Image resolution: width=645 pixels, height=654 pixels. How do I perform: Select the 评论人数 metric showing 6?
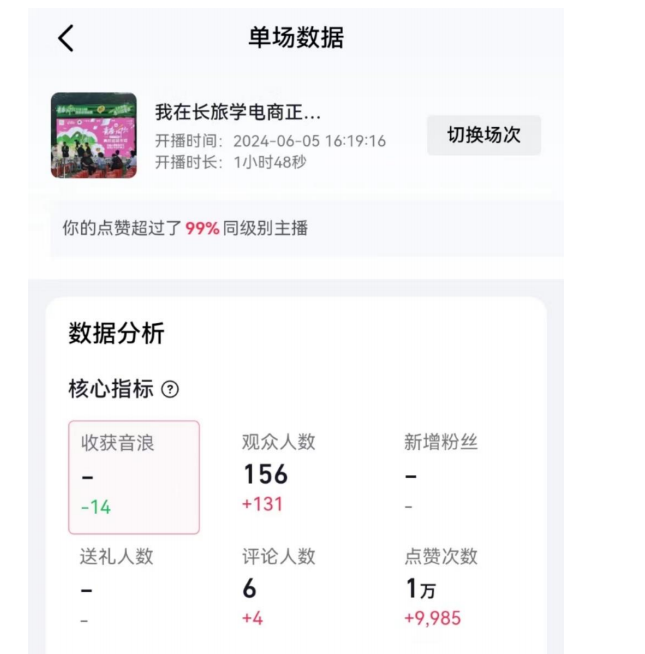coord(279,586)
